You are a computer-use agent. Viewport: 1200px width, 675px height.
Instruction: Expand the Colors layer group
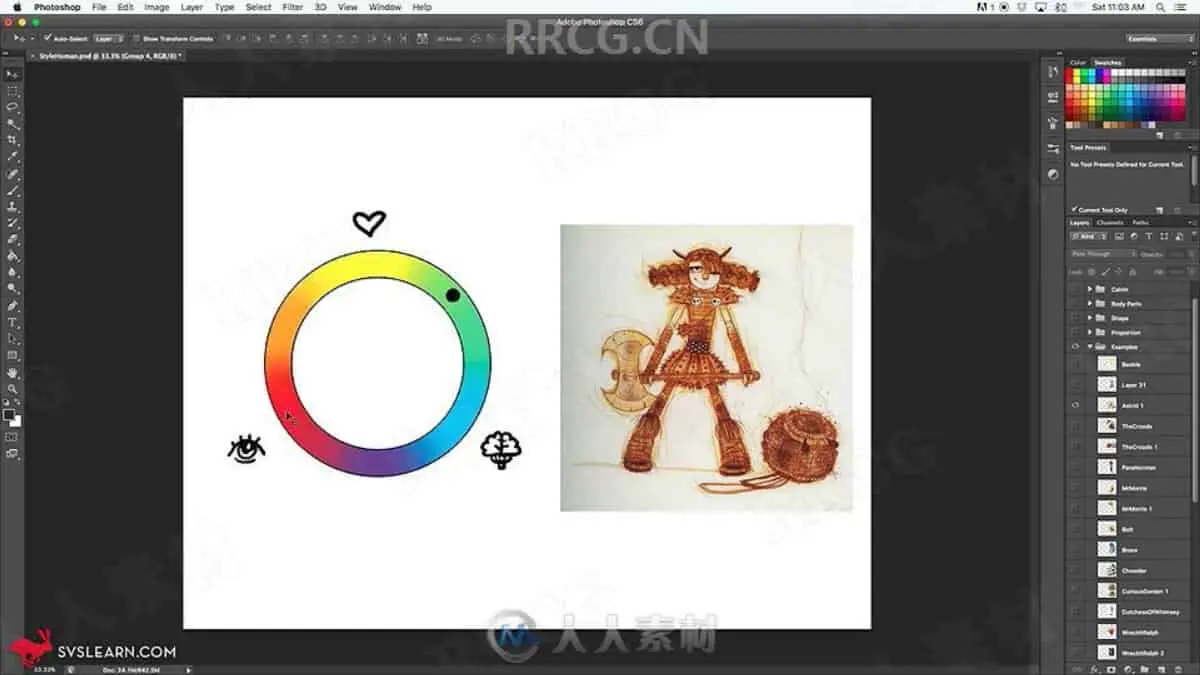[x=1090, y=289]
